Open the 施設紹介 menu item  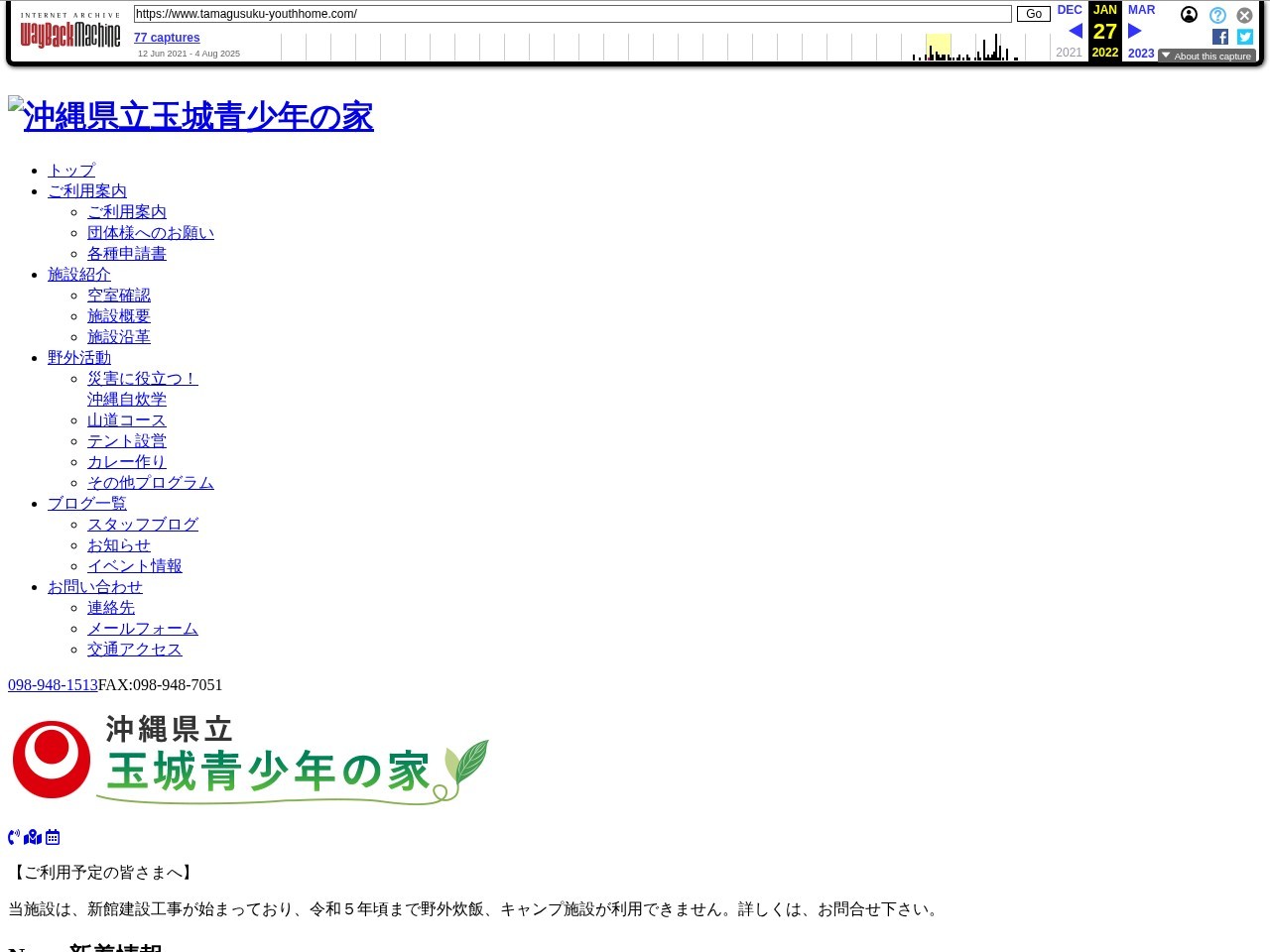point(79,274)
